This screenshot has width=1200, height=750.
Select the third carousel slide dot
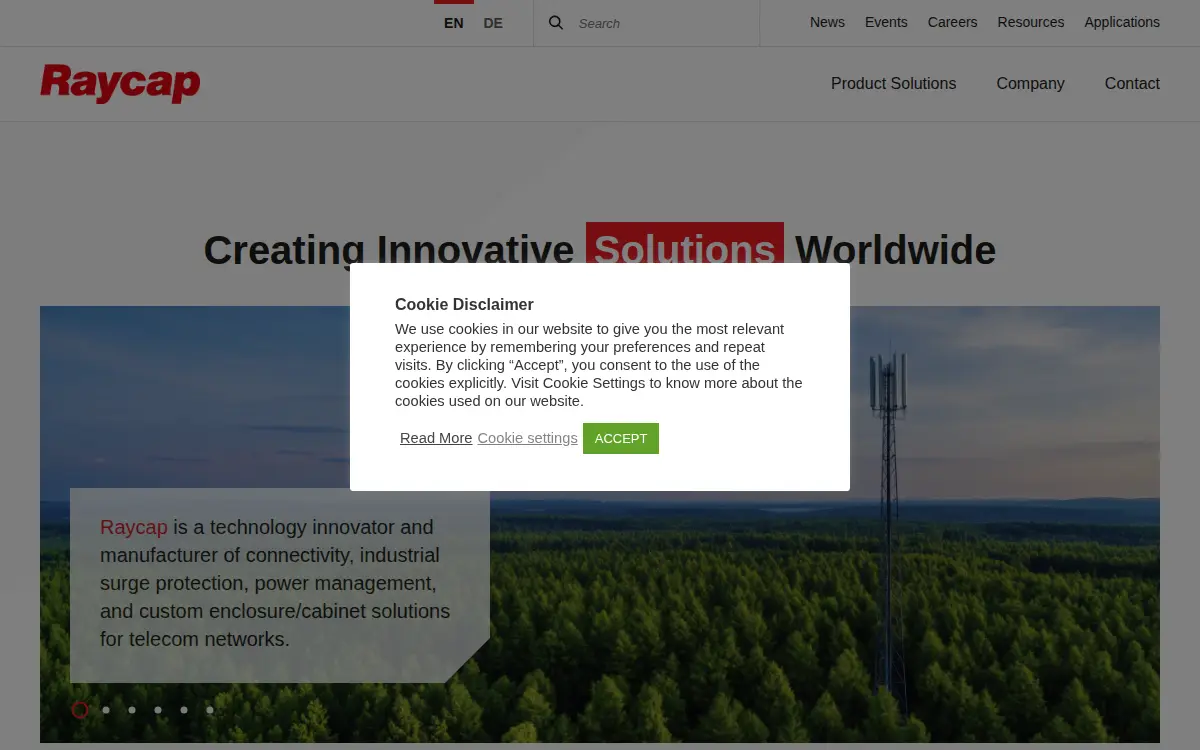[132, 710]
